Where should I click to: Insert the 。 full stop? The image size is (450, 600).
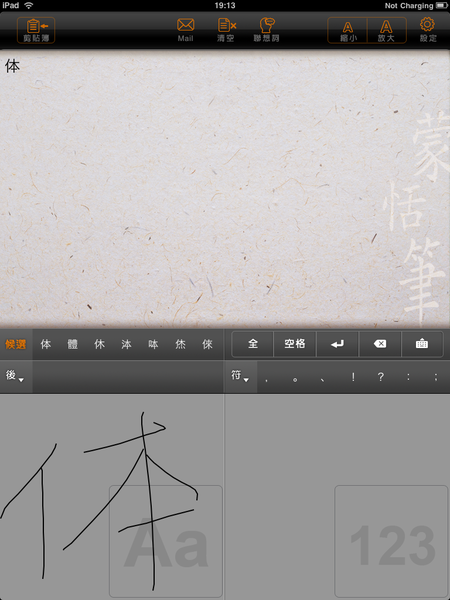[x=295, y=378]
